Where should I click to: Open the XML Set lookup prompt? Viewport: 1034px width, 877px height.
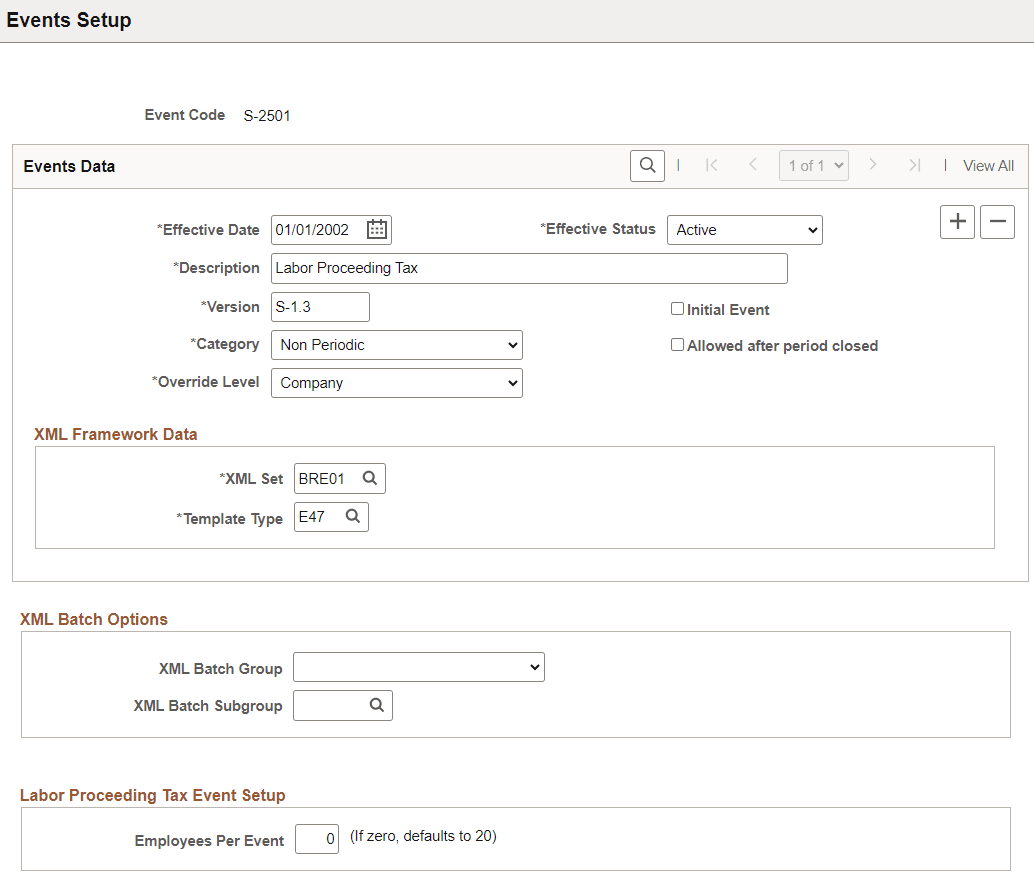pyautogui.click(x=370, y=478)
